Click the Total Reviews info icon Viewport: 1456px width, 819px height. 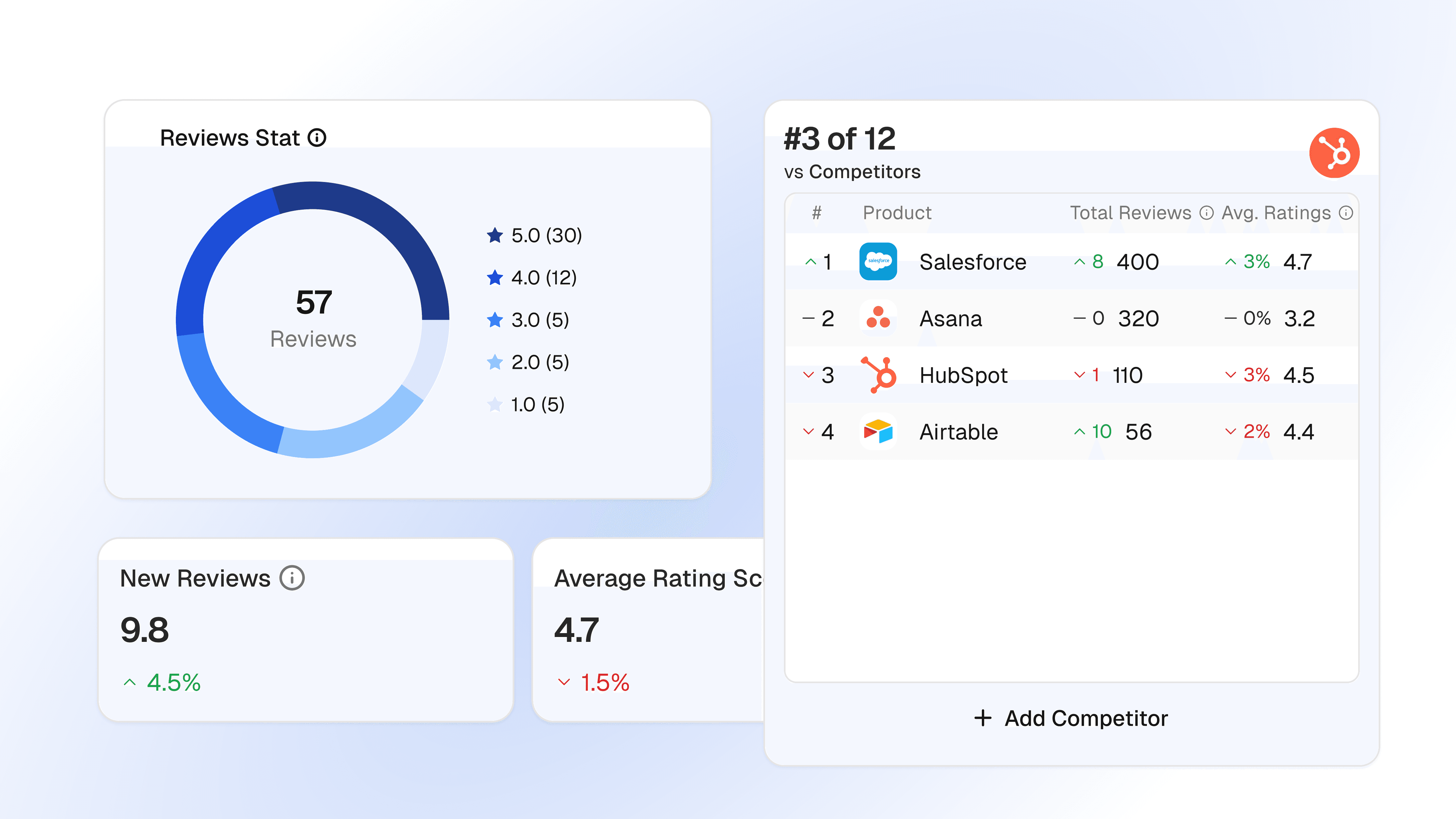1207,213
